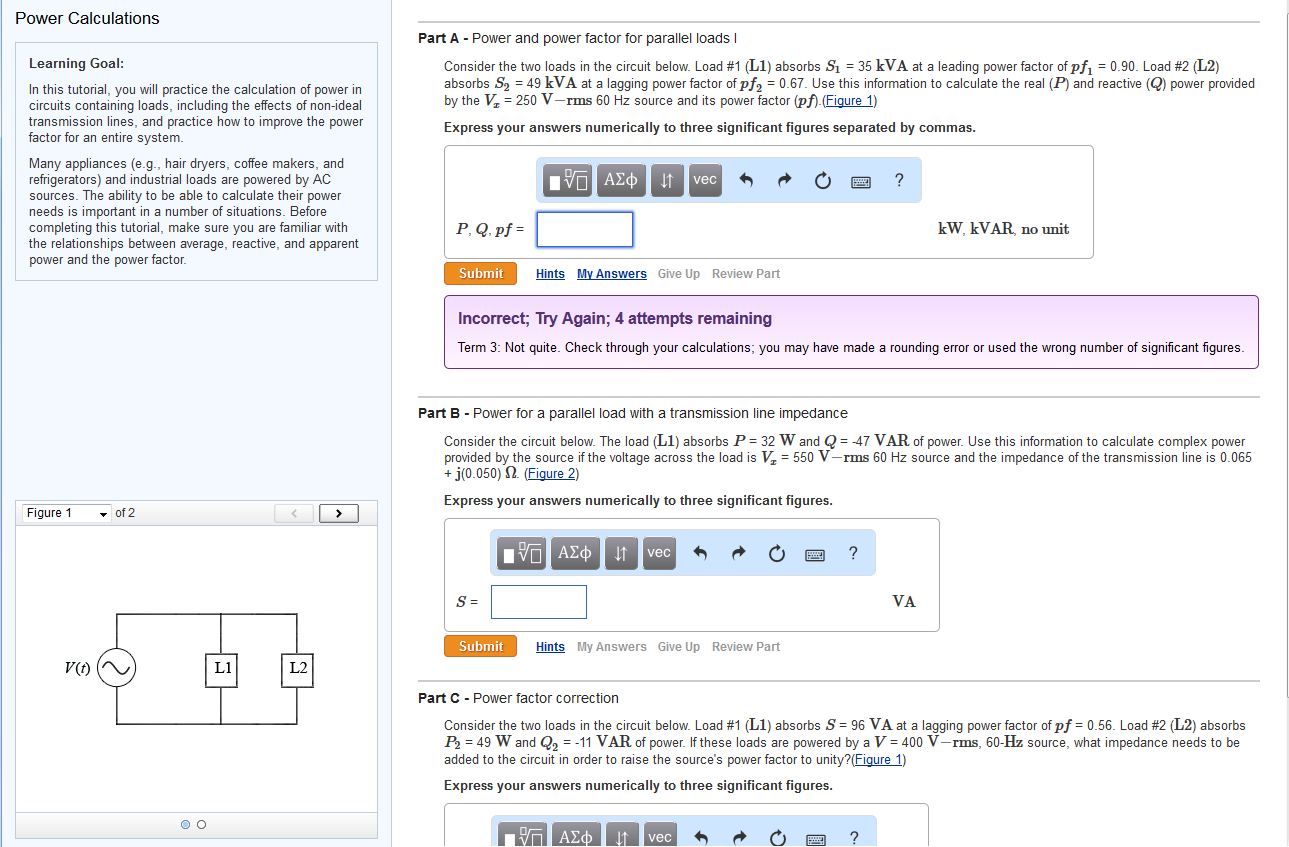Redo entry in Part B toolbar

739,554
